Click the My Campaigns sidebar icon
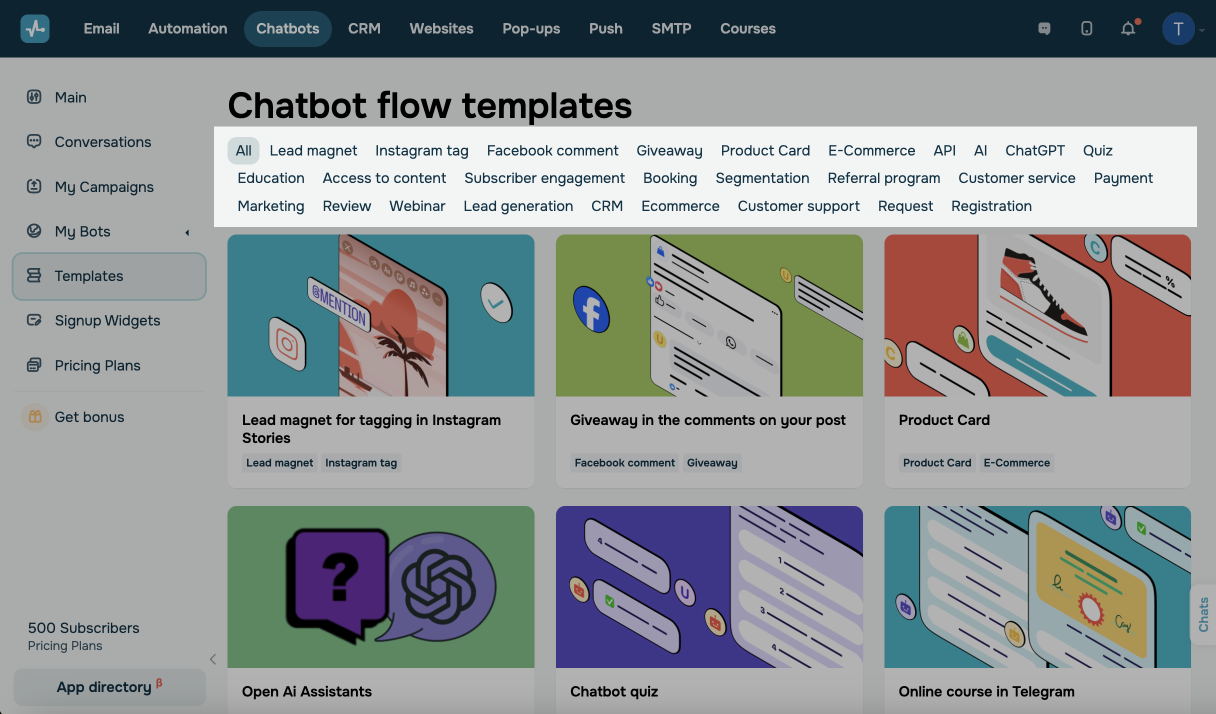The width and height of the screenshot is (1216, 714). click(34, 187)
